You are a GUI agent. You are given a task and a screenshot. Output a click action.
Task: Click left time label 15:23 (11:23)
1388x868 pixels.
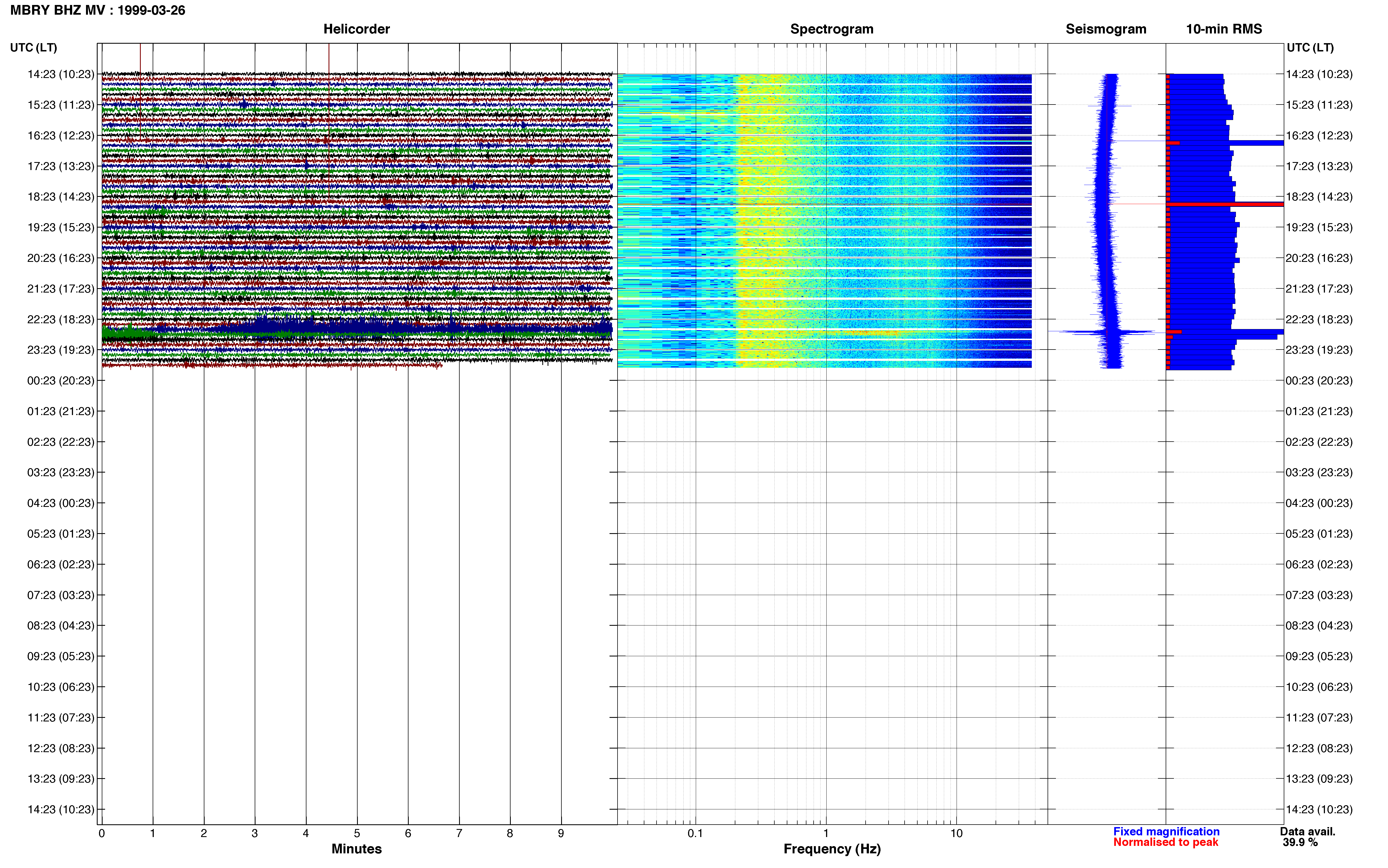60,105
